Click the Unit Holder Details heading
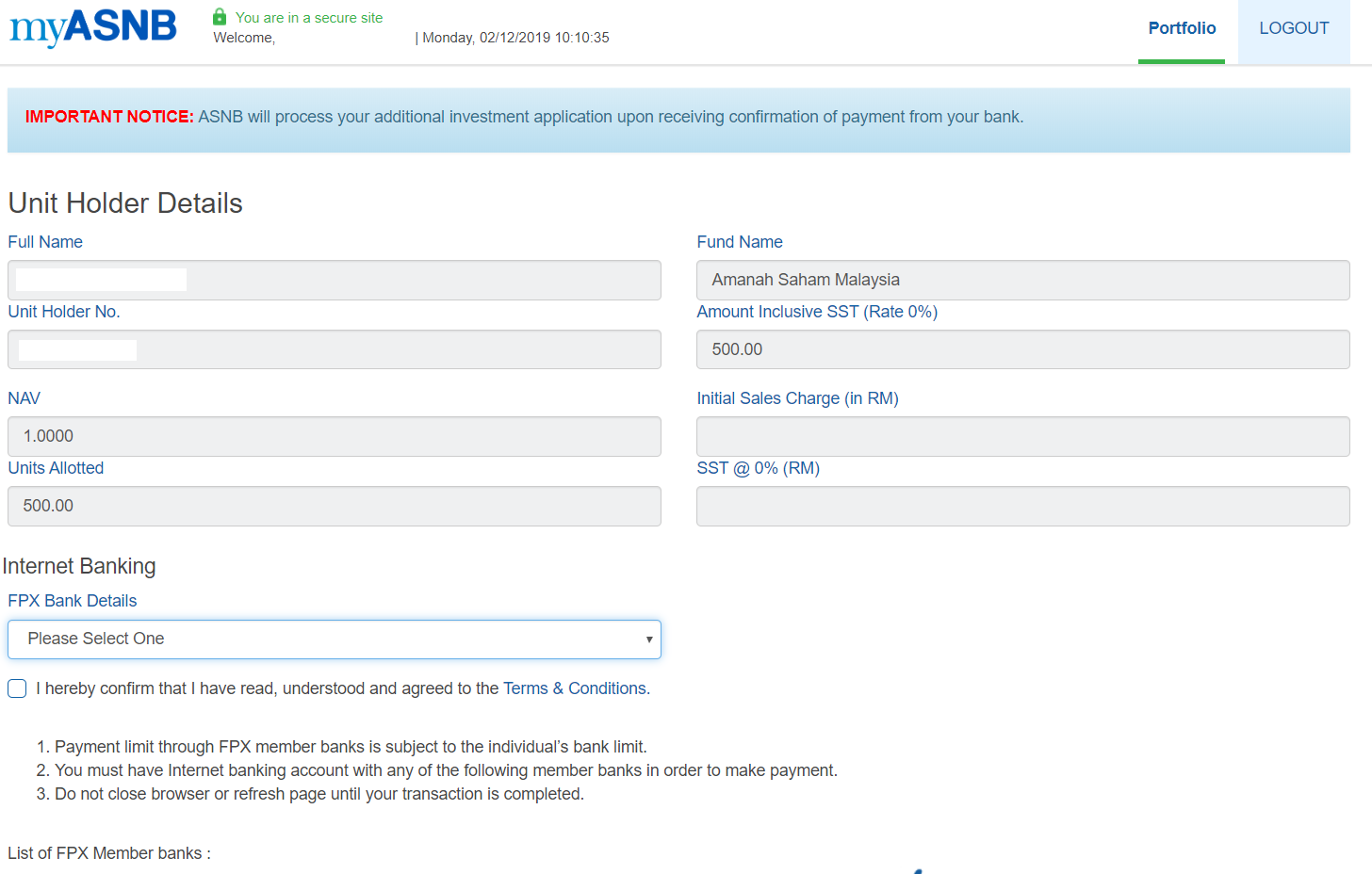The height and width of the screenshot is (874, 1372). 125,203
